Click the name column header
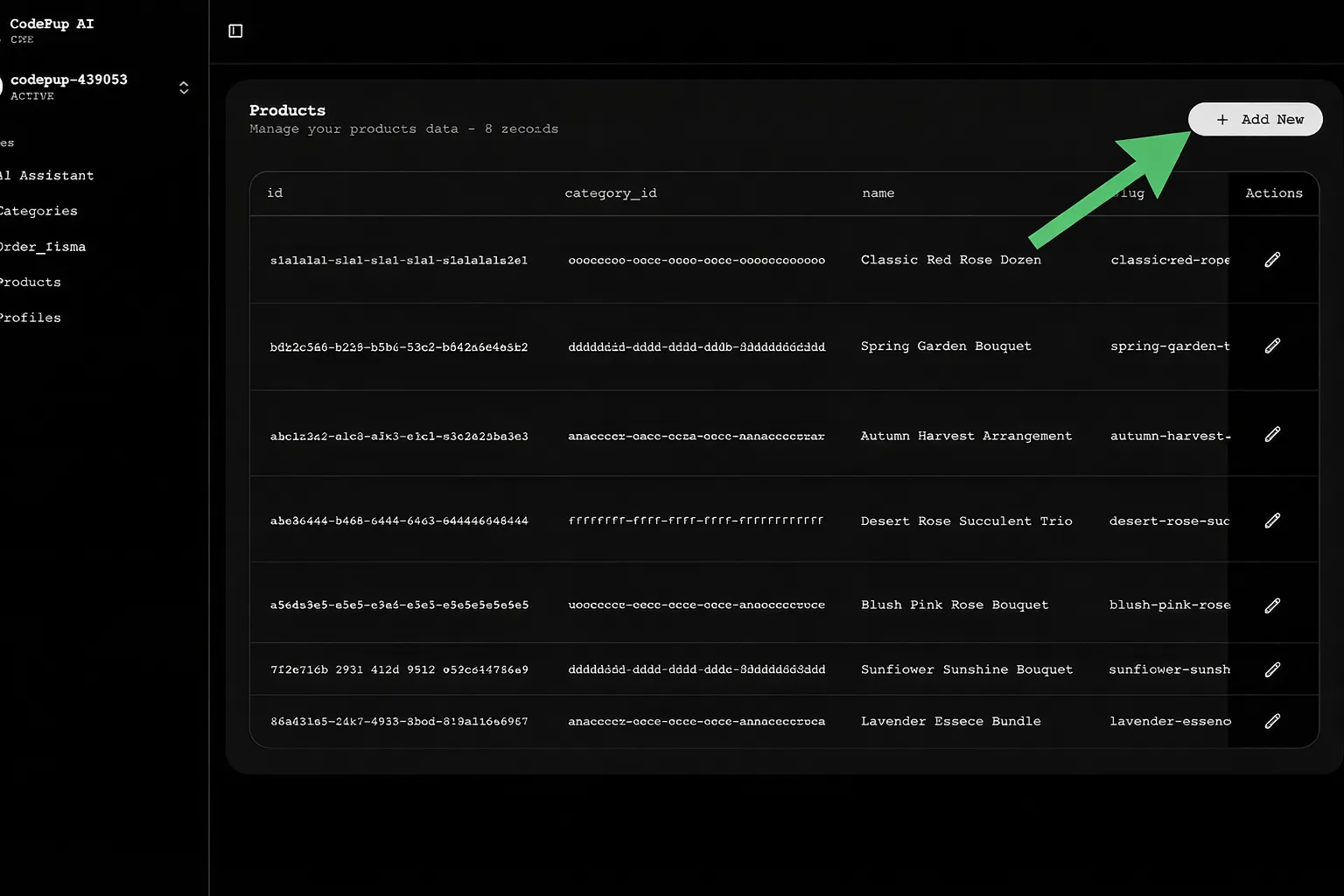Screen dimensions: 1344x896 pos(878,192)
